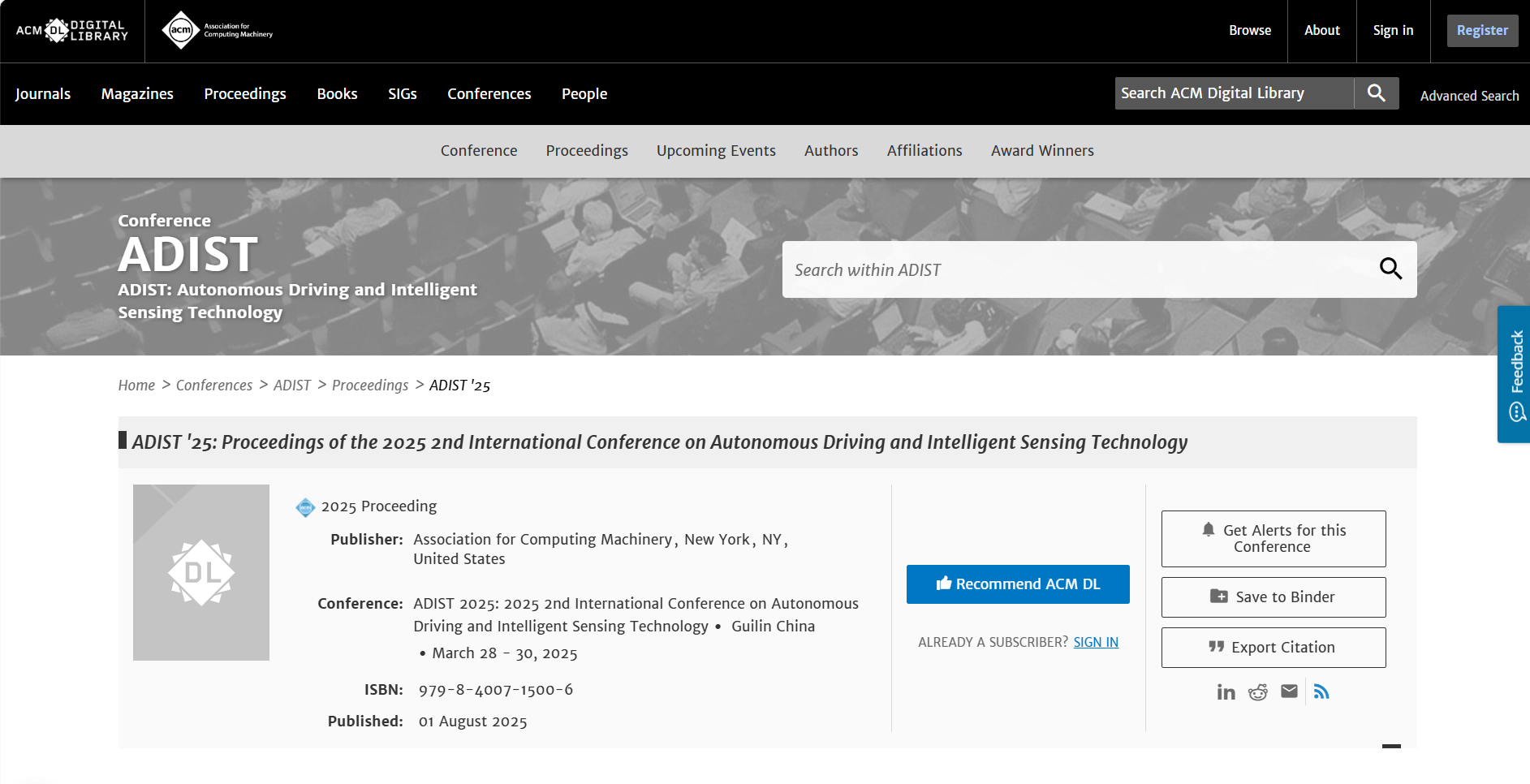This screenshot has width=1530, height=784.
Task: Click Save to Binder
Action: point(1274,597)
